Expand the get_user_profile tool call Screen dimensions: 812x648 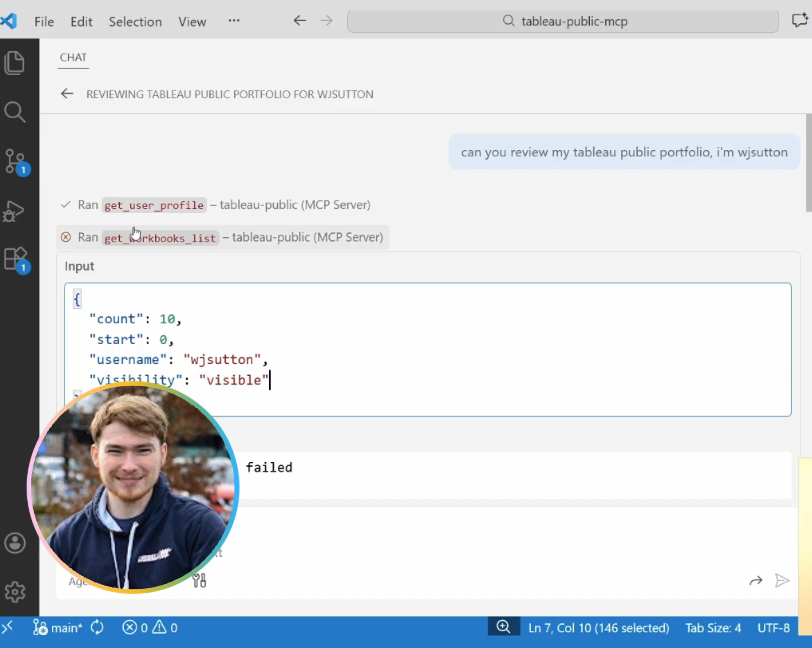click(x=215, y=205)
